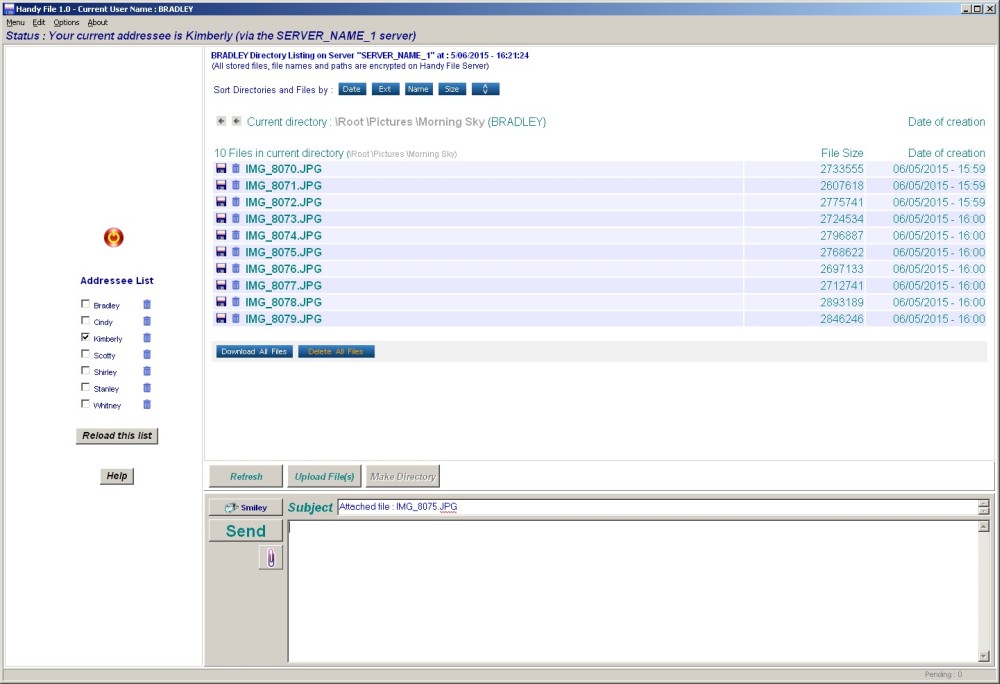Sort files by Ext
1000x684 pixels.
pyautogui.click(x=385, y=89)
